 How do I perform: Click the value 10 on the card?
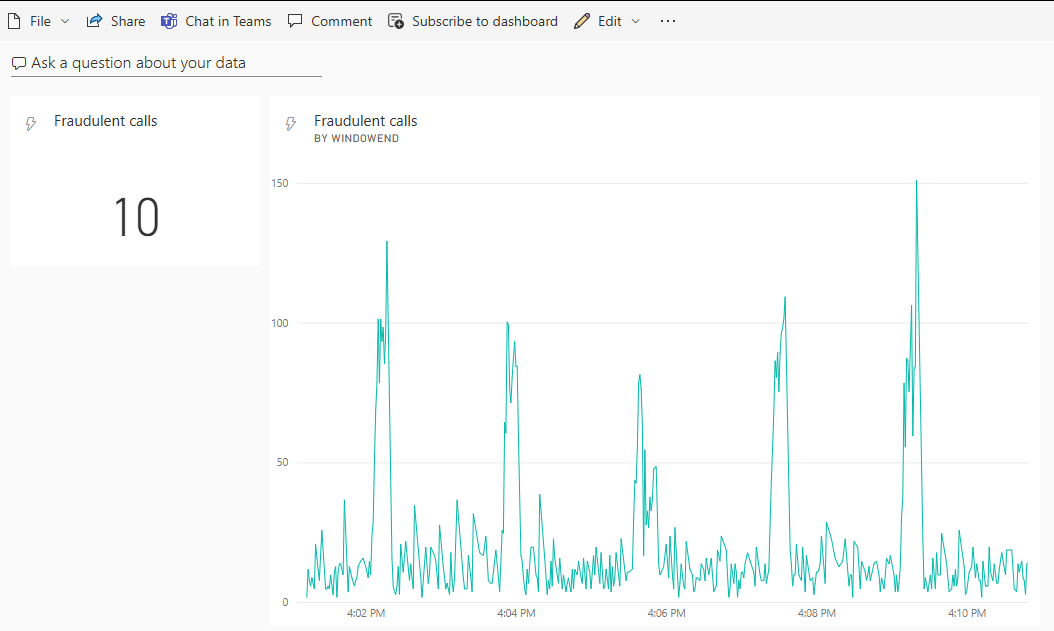pyautogui.click(x=136, y=217)
